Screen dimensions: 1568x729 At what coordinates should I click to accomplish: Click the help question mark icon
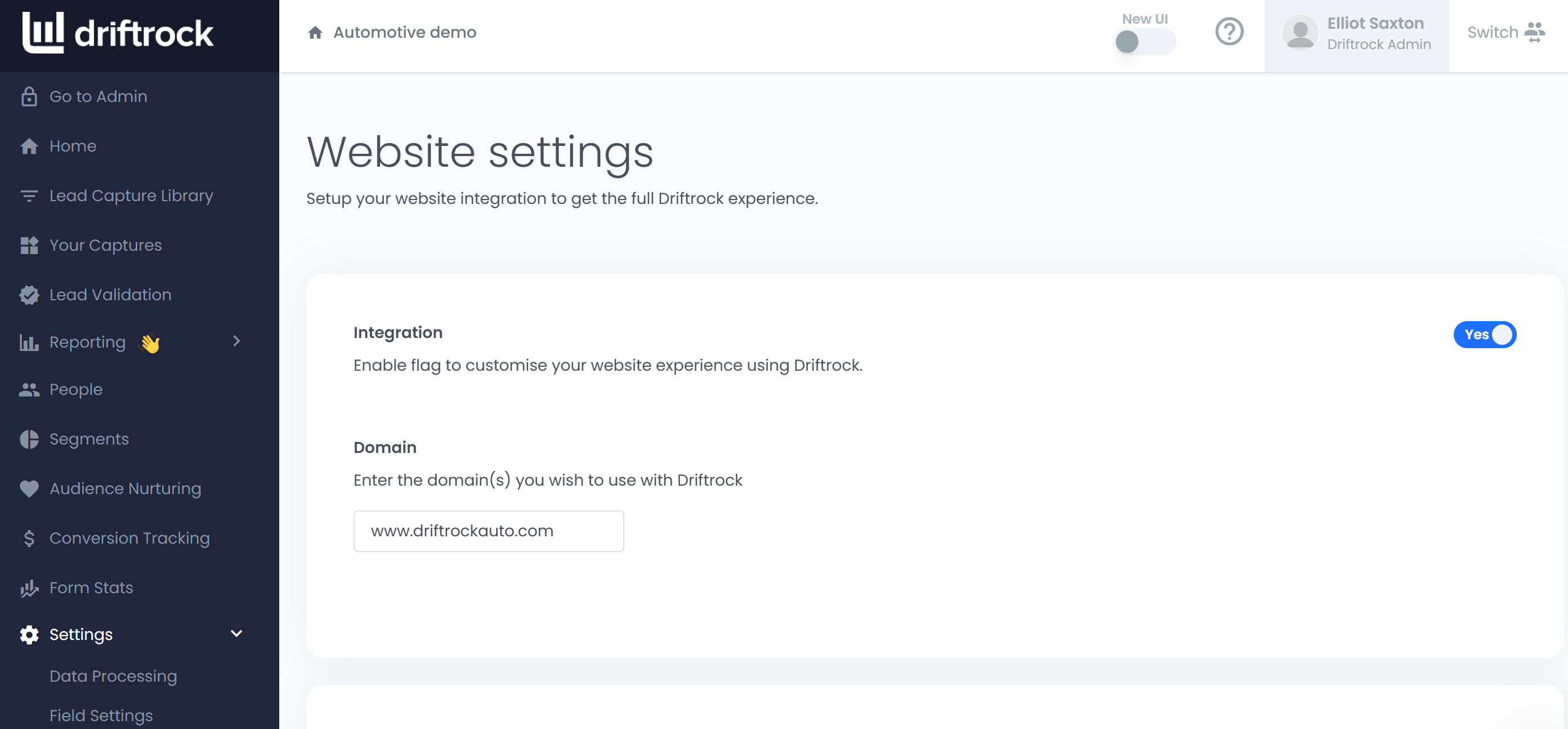pos(1229,32)
